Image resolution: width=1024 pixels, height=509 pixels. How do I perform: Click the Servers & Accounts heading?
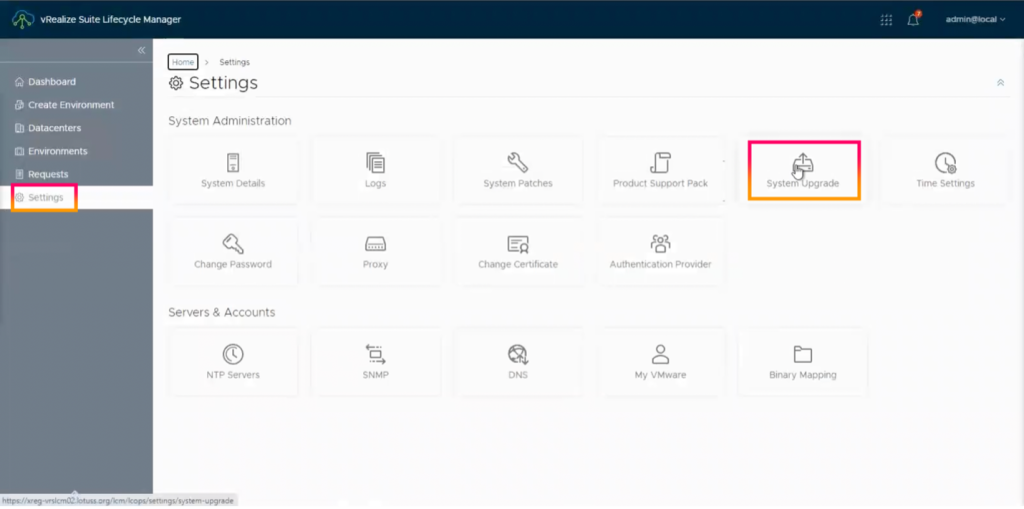coord(222,312)
